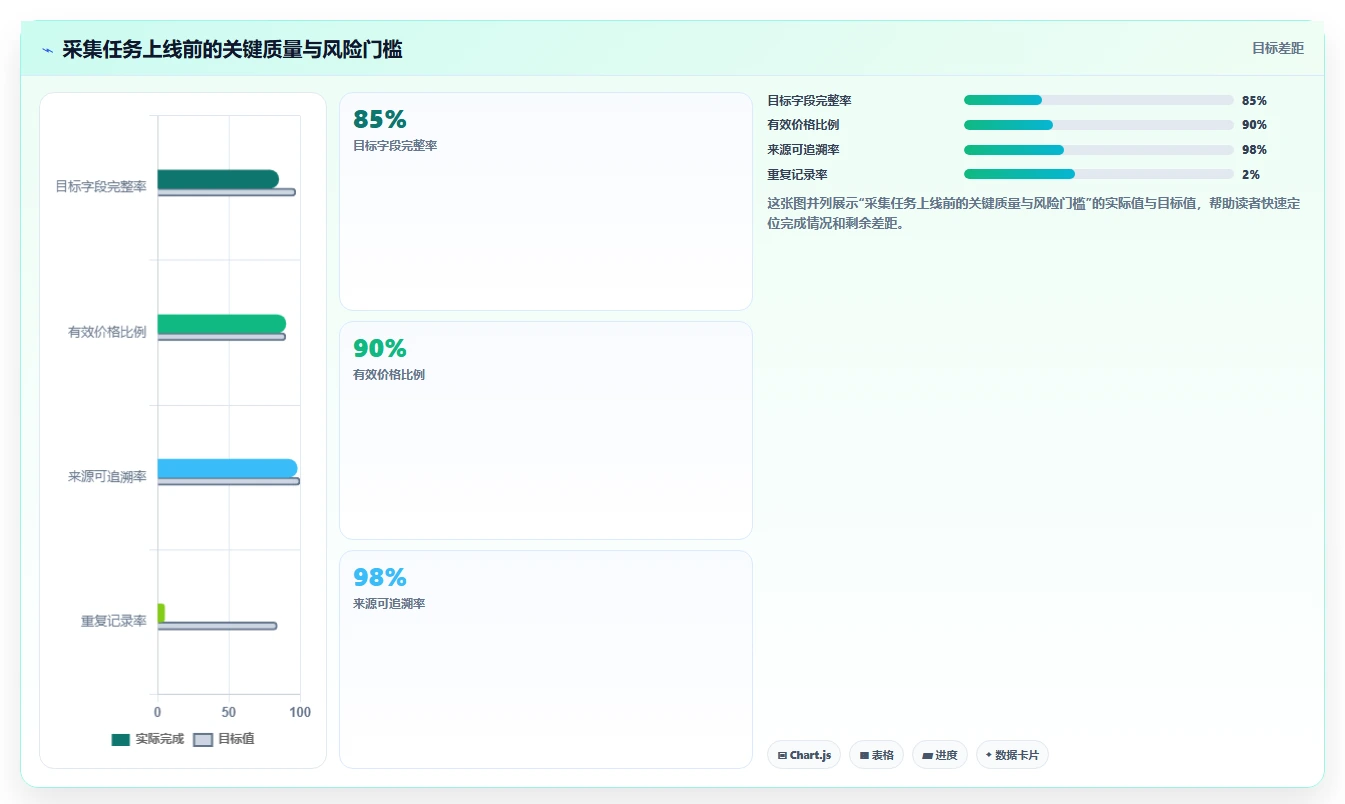This screenshot has height=804, width=1345.
Task: Click the 目标差距 label in header
Action: pyautogui.click(x=1277, y=48)
